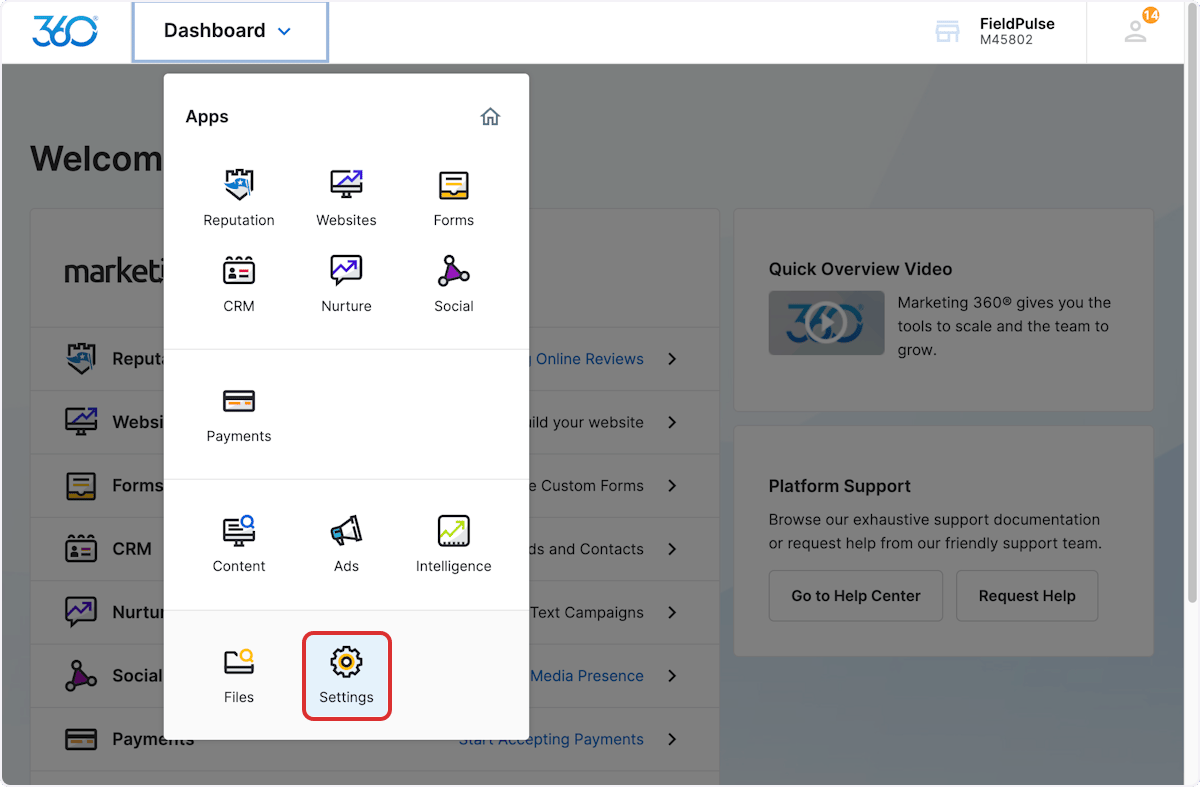The width and height of the screenshot is (1200, 787).
Task: Click the Payments card icon in dashboard list
Action: [81, 739]
